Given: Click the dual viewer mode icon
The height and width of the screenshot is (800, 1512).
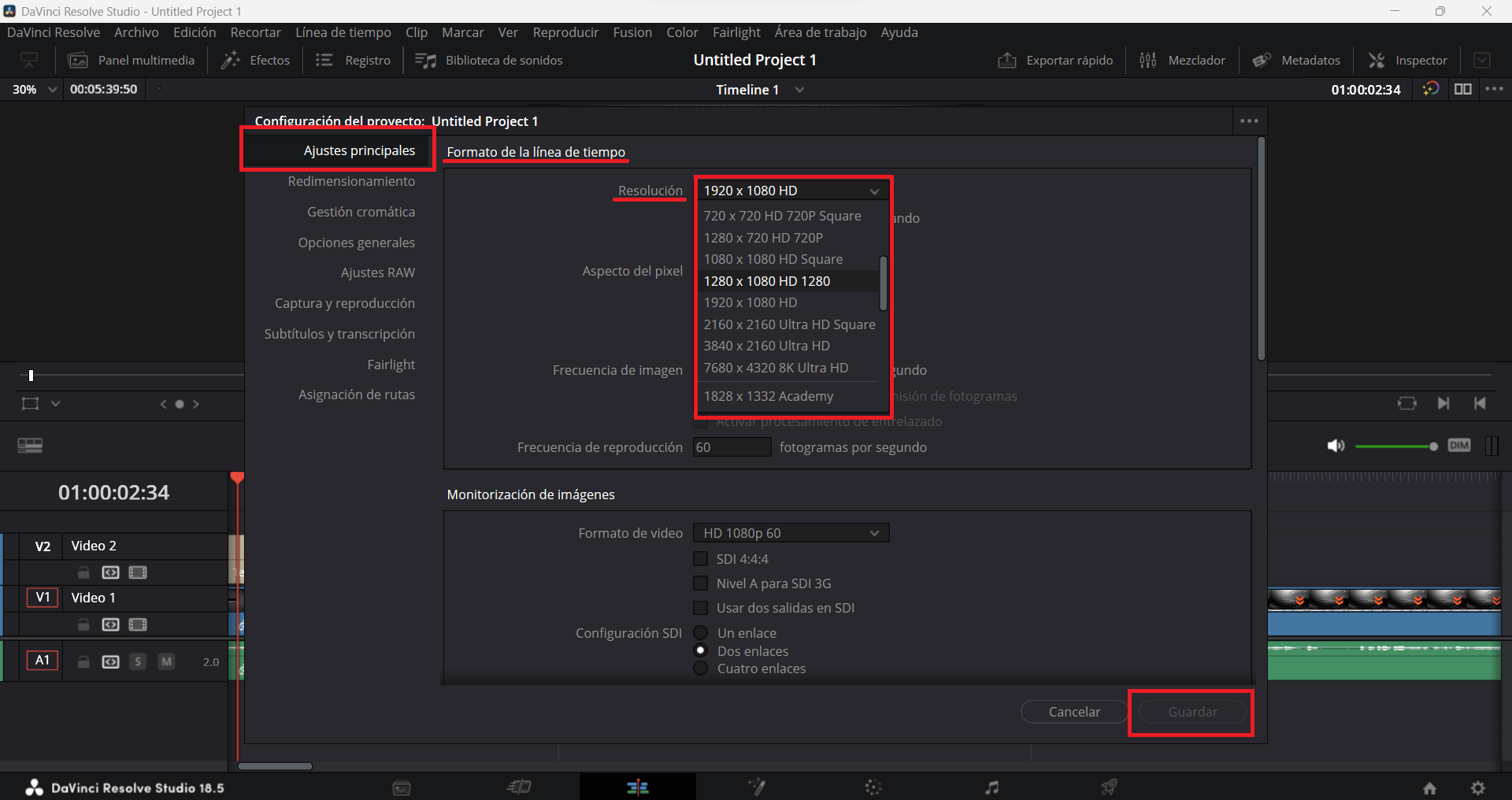Looking at the screenshot, I should click(1463, 89).
